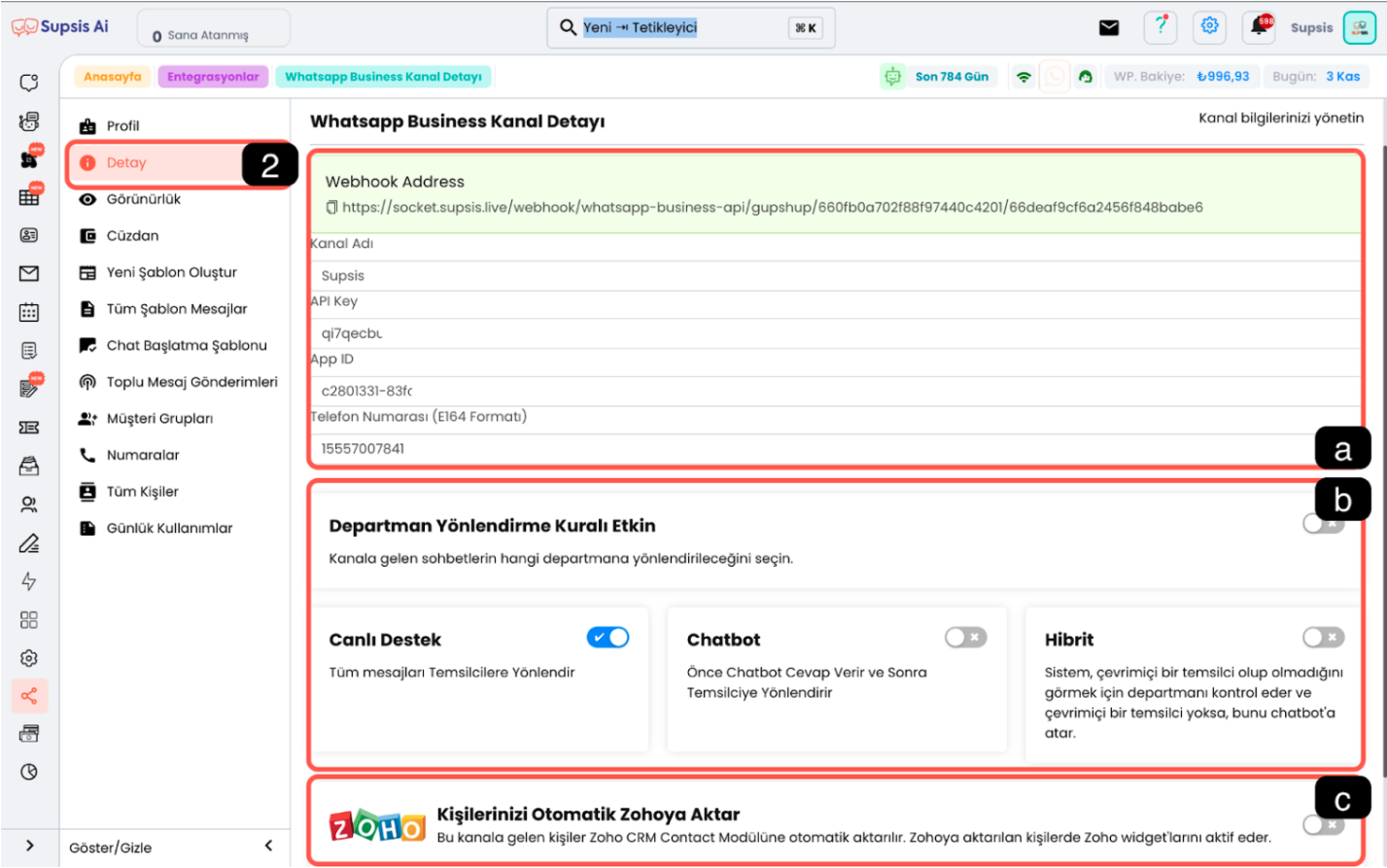Image resolution: width=1387 pixels, height=868 pixels.
Task: Click the Supsis Ai logo
Action: point(60,27)
